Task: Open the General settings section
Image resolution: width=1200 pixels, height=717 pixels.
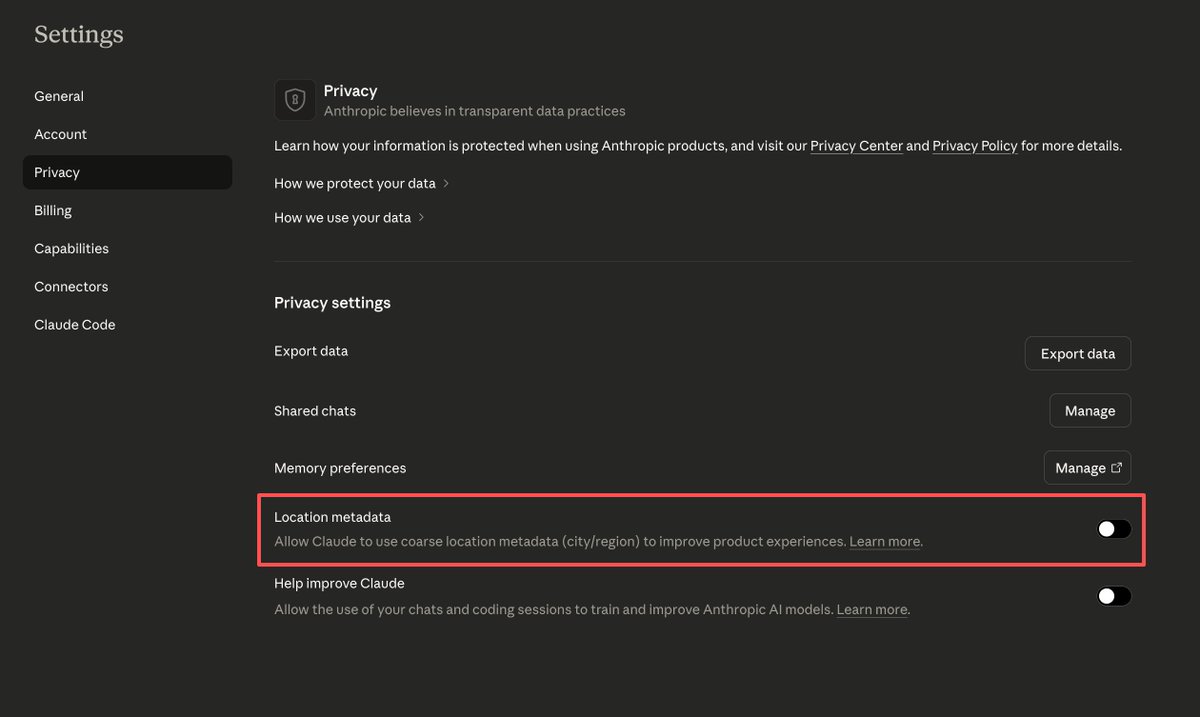Action: click(127, 96)
